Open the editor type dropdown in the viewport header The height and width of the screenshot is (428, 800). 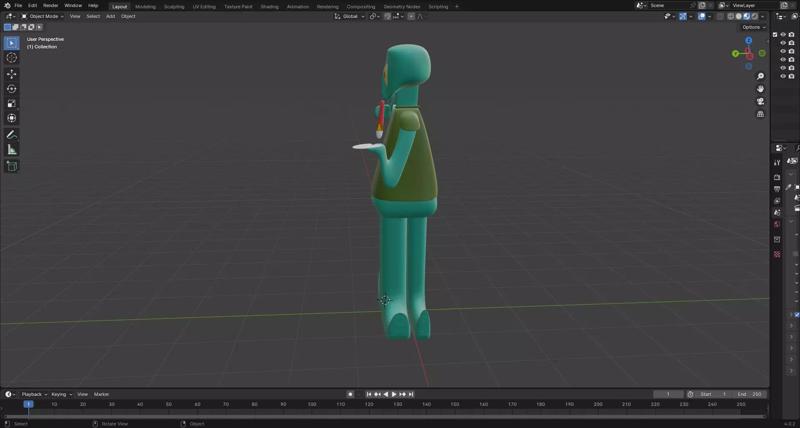(10, 16)
